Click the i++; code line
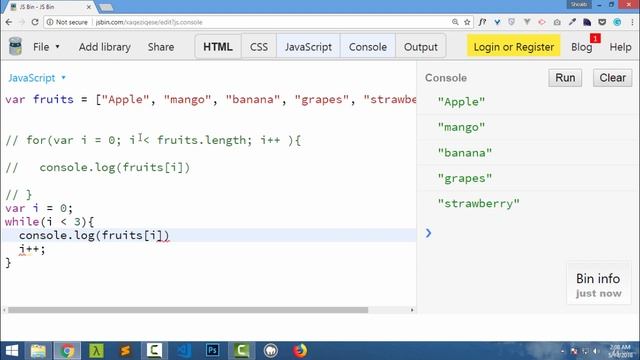 [32, 249]
